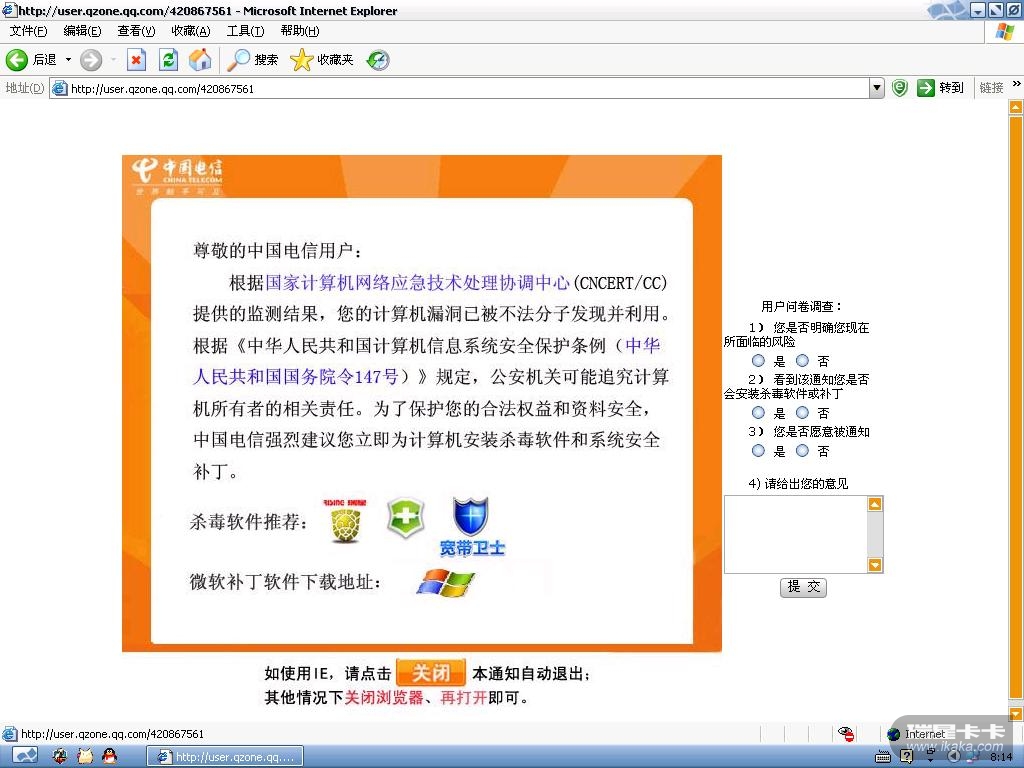This screenshot has width=1024, height=768.
Task: Click the History toolbar icon
Action: (x=377, y=60)
